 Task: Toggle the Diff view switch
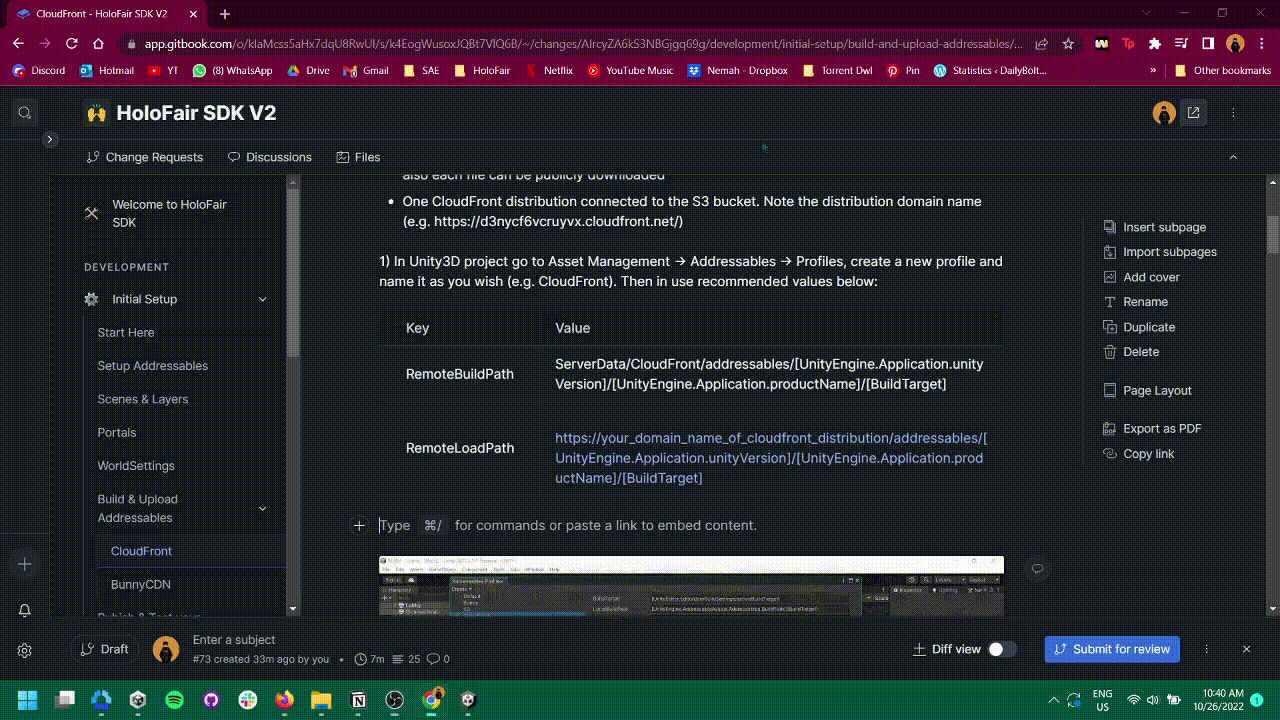tap(1002, 649)
